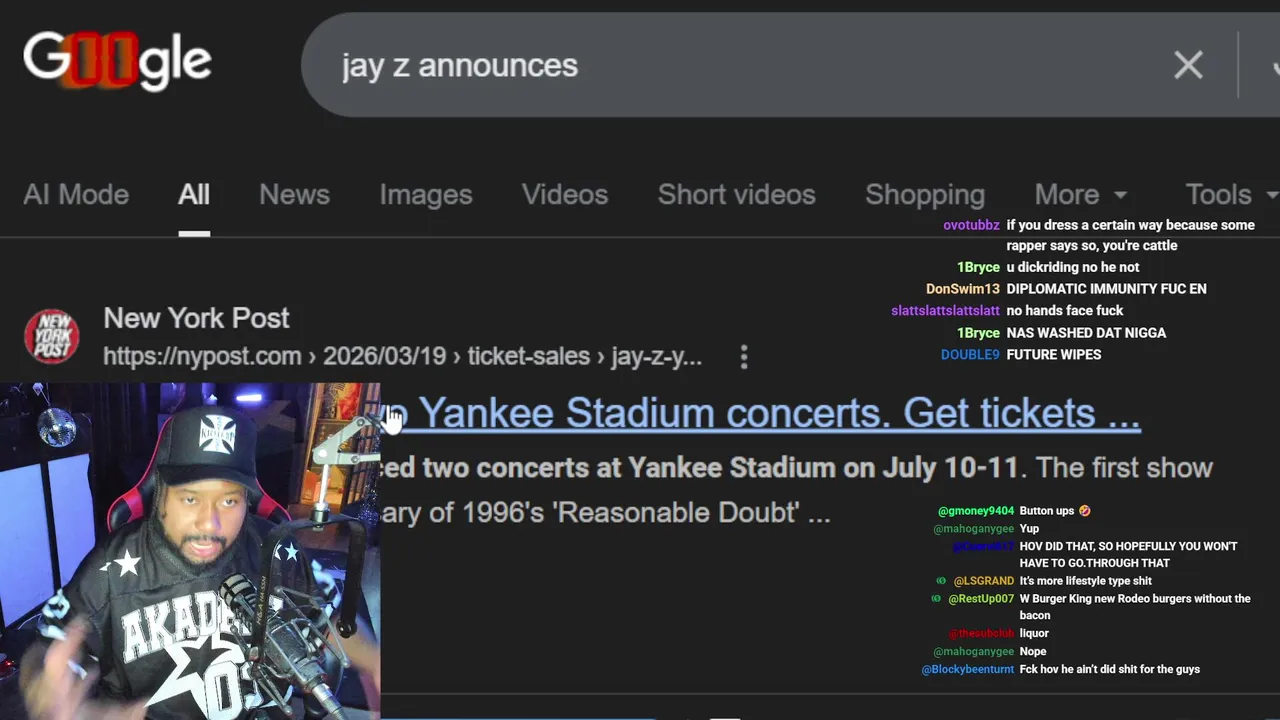
Task: Open the three-dot menu beside nypost.com result
Action: (x=744, y=357)
